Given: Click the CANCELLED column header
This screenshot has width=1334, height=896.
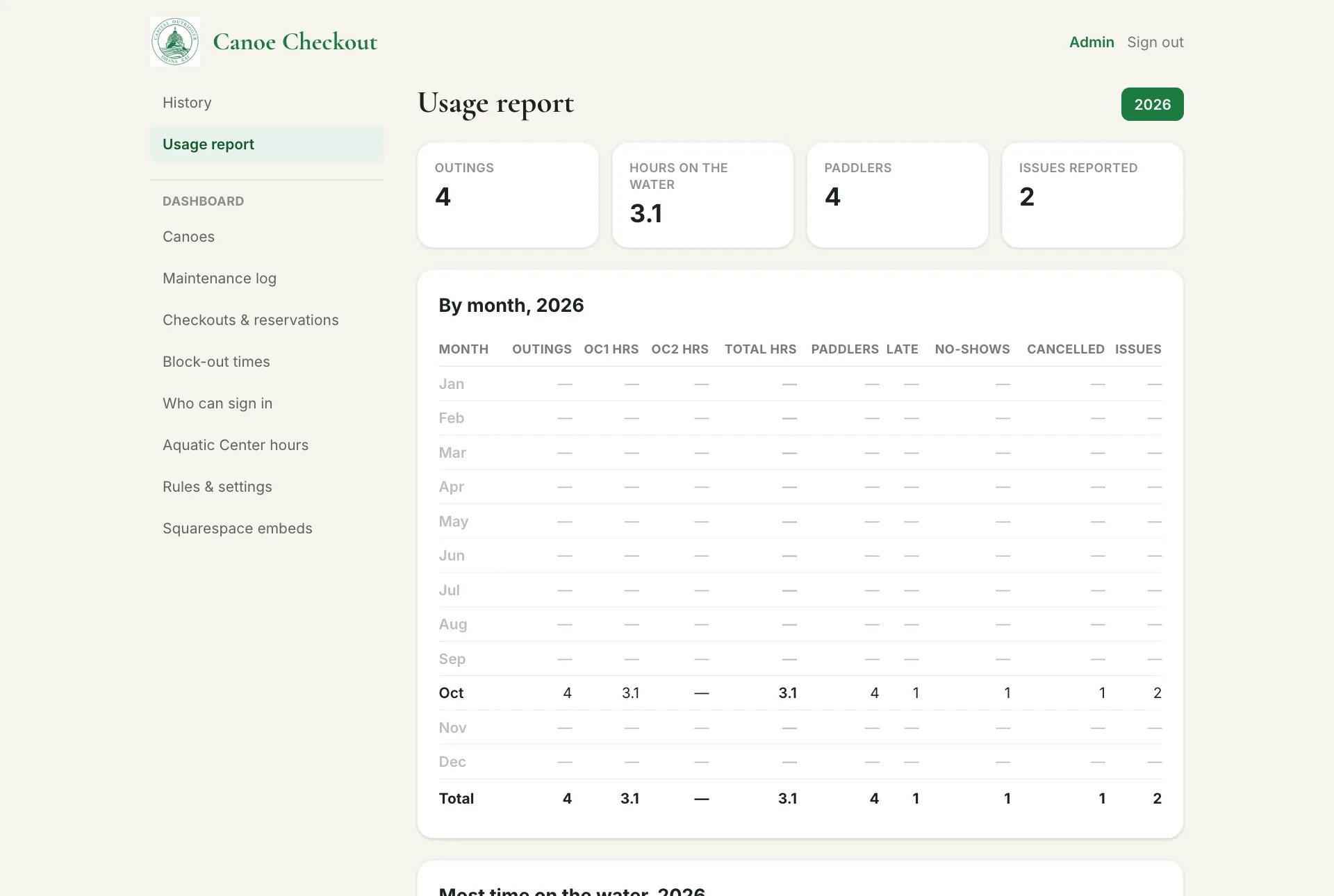Looking at the screenshot, I should [1066, 349].
